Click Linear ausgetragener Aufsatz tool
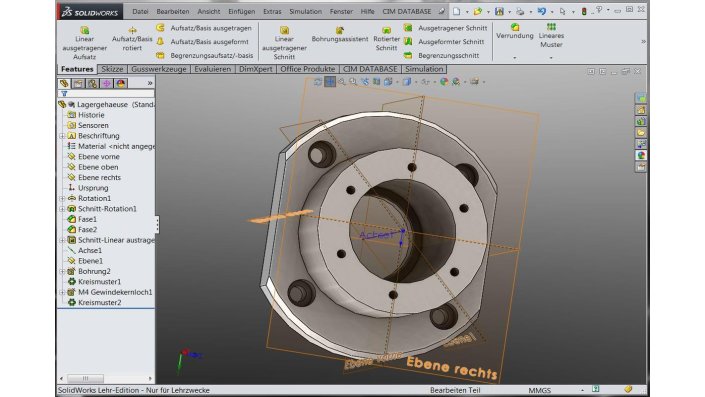Screen dimensions: 705x397 tap(85, 43)
